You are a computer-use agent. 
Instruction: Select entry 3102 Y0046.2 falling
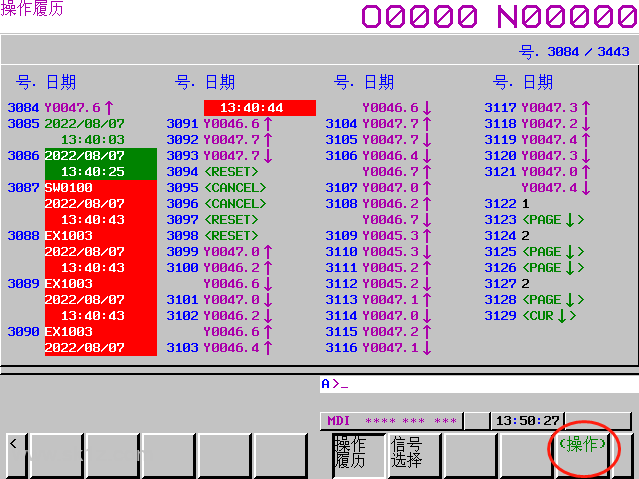click(x=219, y=316)
